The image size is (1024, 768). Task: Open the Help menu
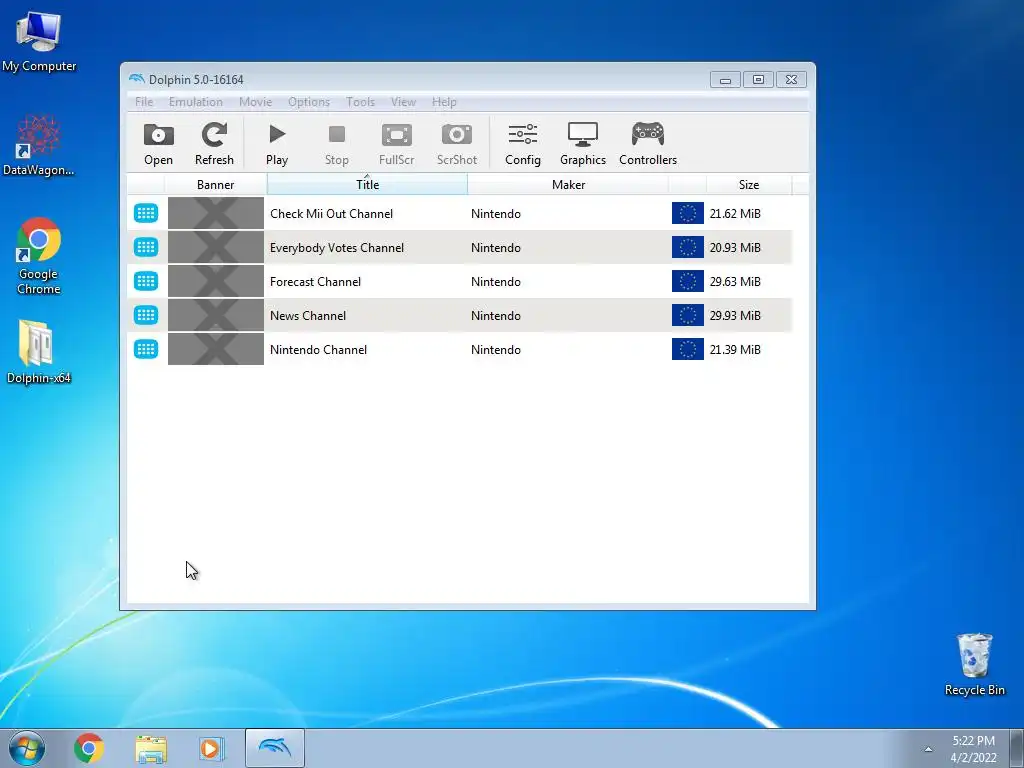coord(444,102)
